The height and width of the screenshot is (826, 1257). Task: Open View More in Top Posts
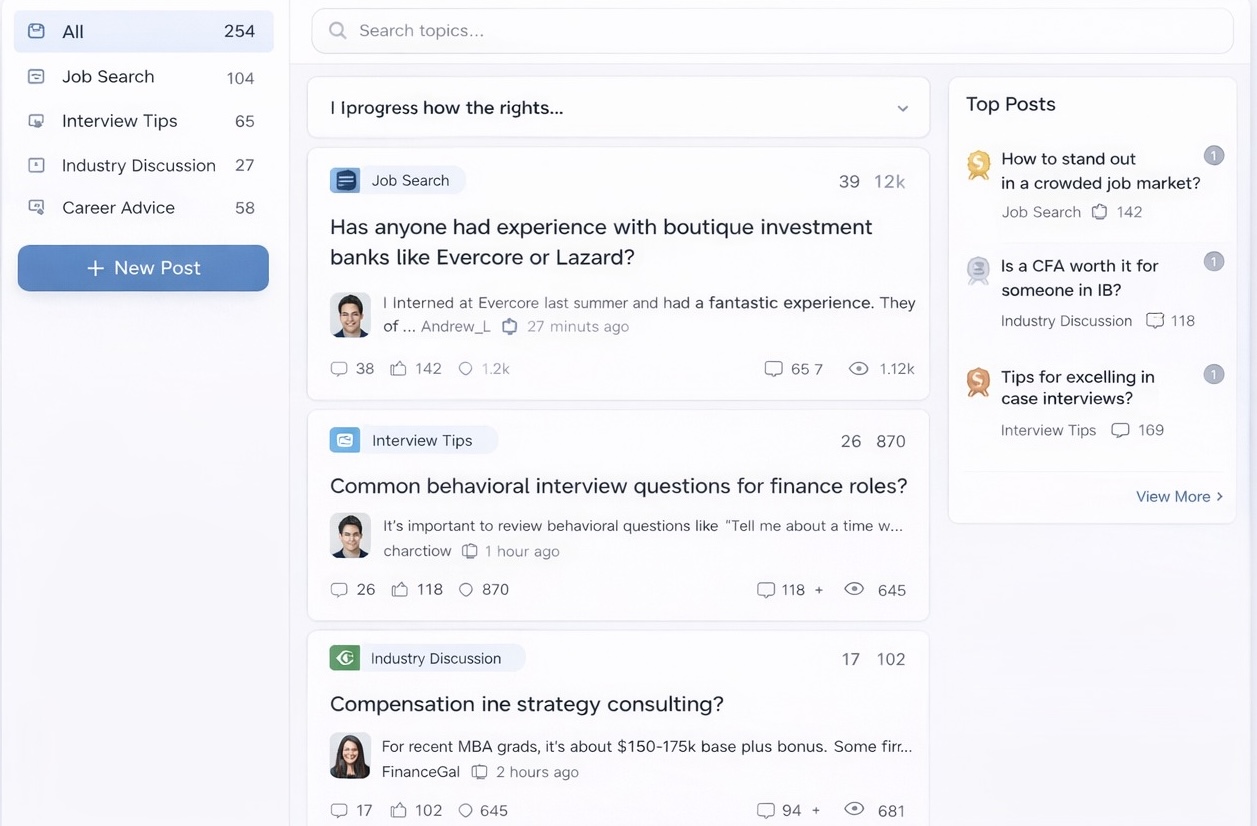[1180, 496]
